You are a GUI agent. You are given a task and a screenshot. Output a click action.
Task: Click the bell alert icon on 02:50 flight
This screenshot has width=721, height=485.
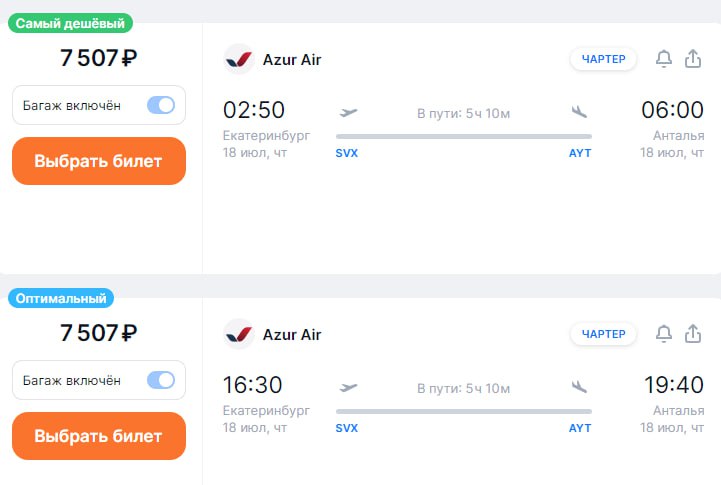click(664, 59)
